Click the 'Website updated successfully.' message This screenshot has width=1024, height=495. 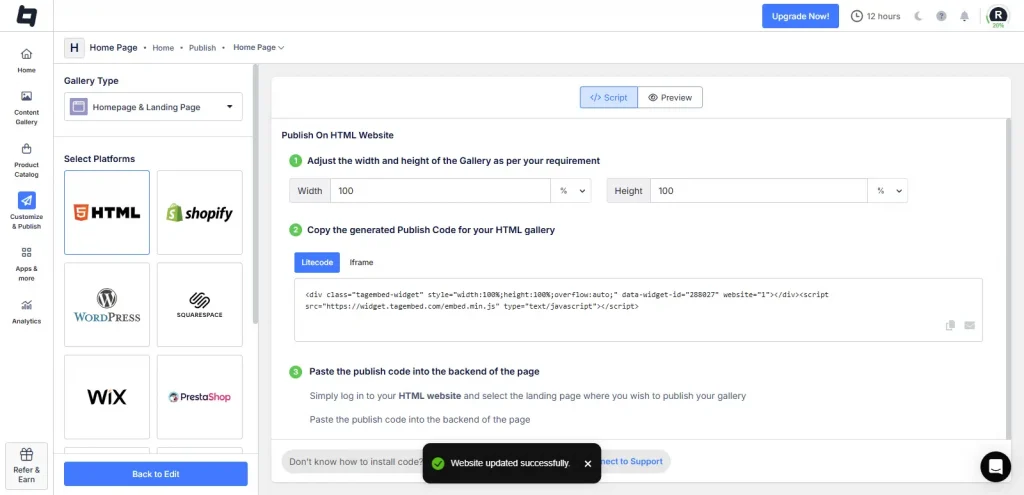(510, 463)
